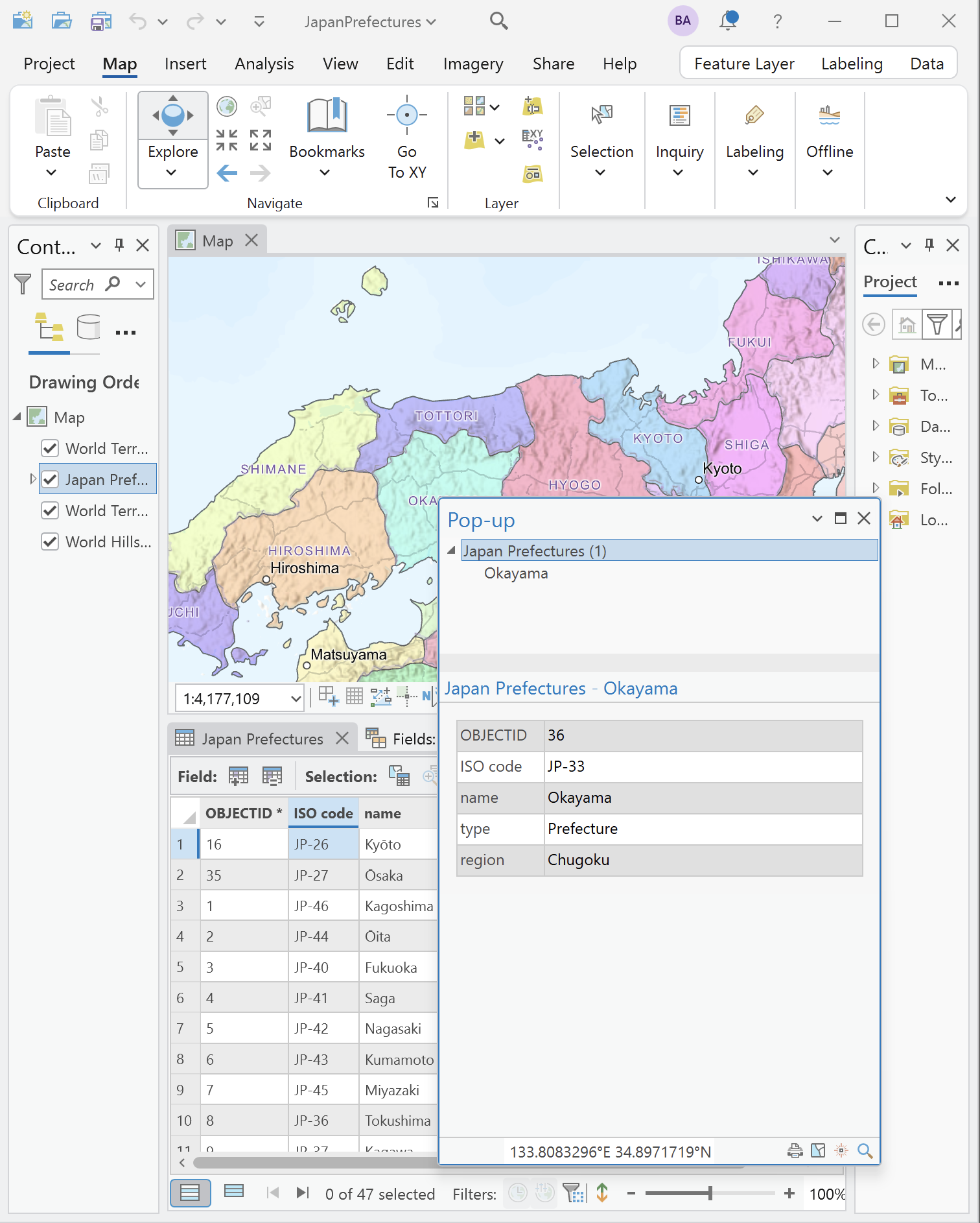Switch to the Imagery tab
Screen dimensions: 980x1223
pyautogui.click(x=473, y=64)
